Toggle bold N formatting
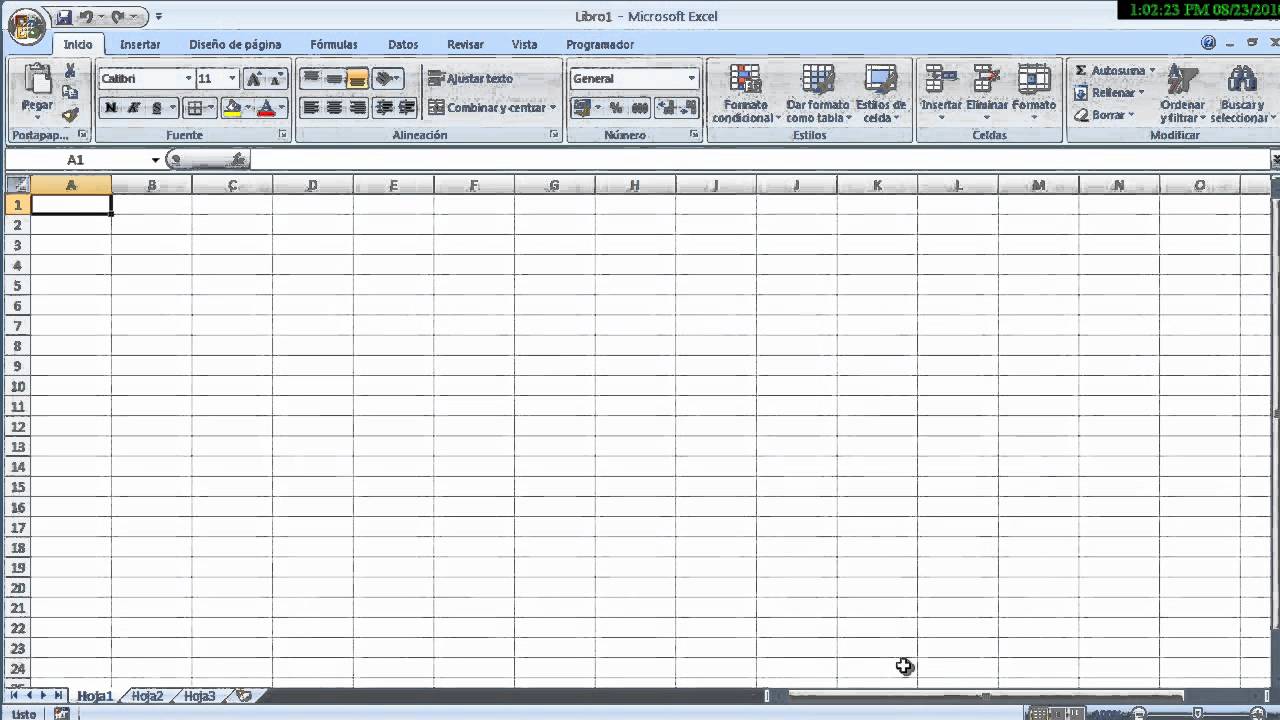The height and width of the screenshot is (720, 1280). click(111, 108)
